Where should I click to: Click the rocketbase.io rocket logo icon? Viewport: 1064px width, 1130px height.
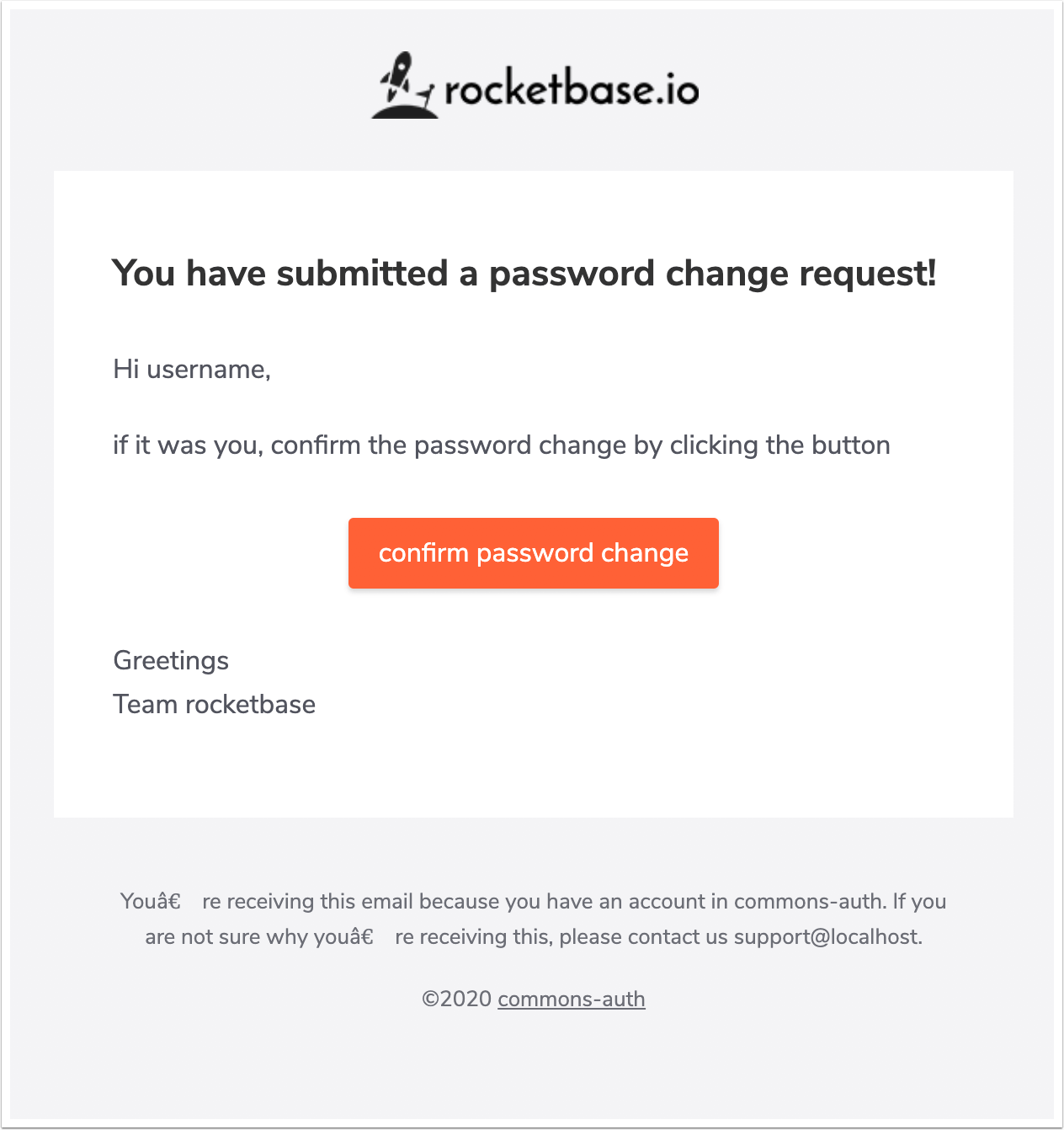[404, 84]
